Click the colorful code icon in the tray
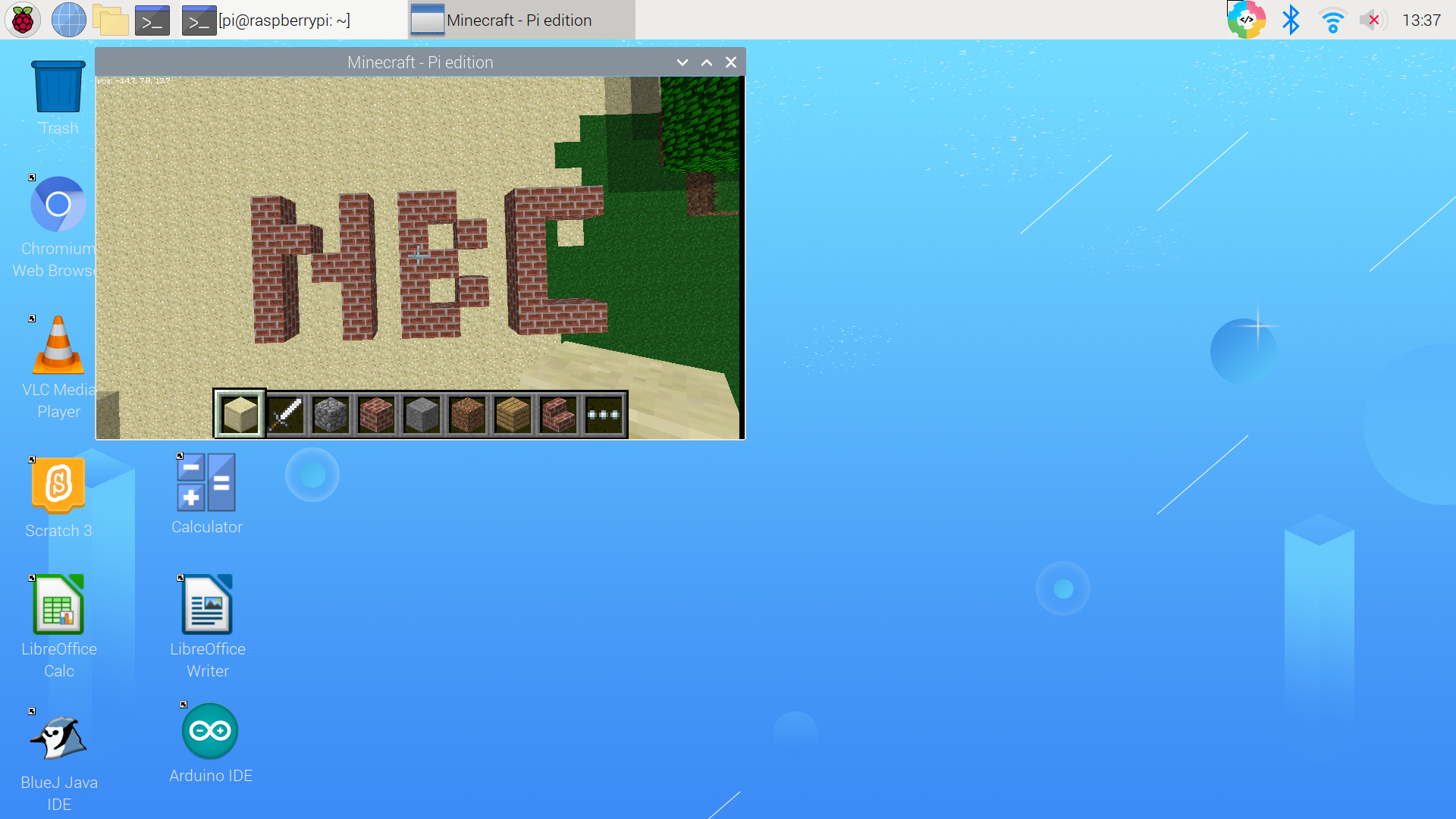Viewport: 1456px width, 819px height. point(1246,20)
